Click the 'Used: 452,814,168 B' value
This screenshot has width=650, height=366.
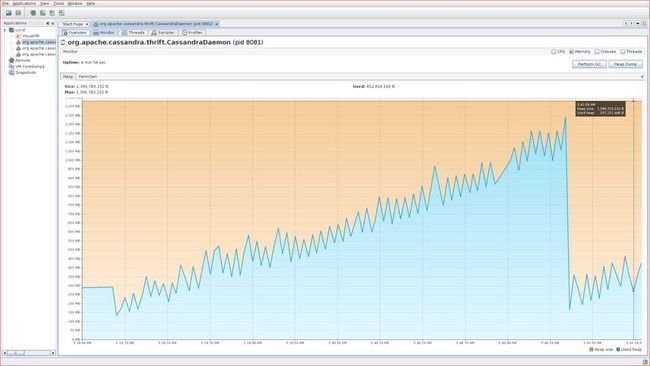pos(374,87)
